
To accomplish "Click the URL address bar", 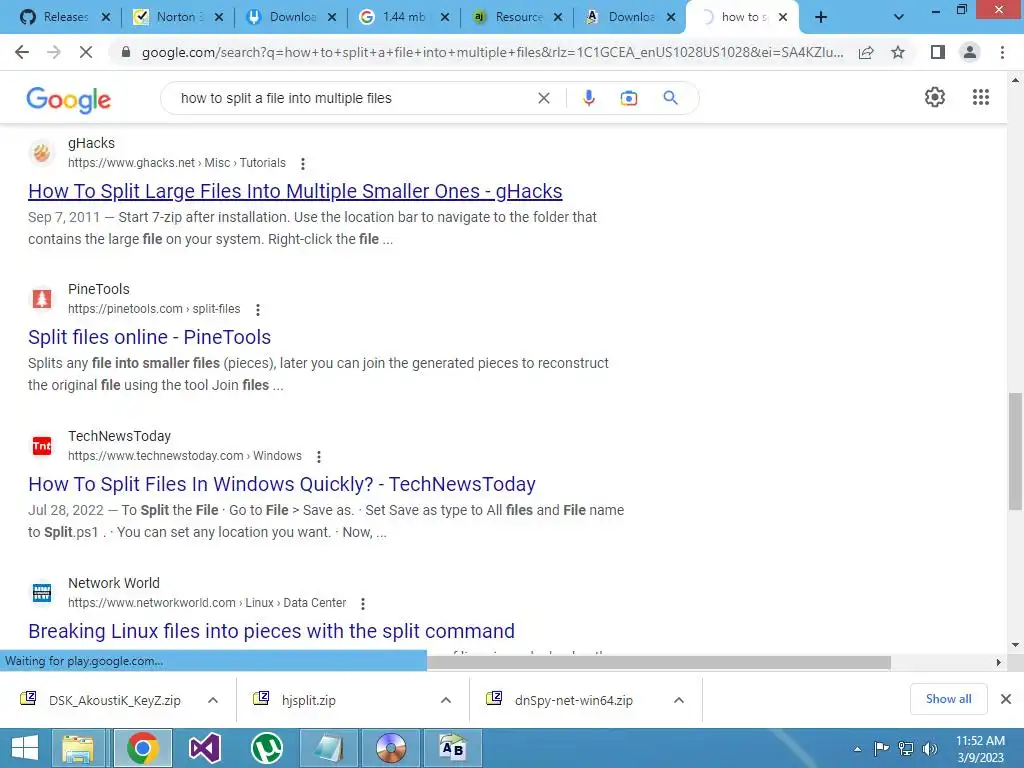I will (x=492, y=52).
